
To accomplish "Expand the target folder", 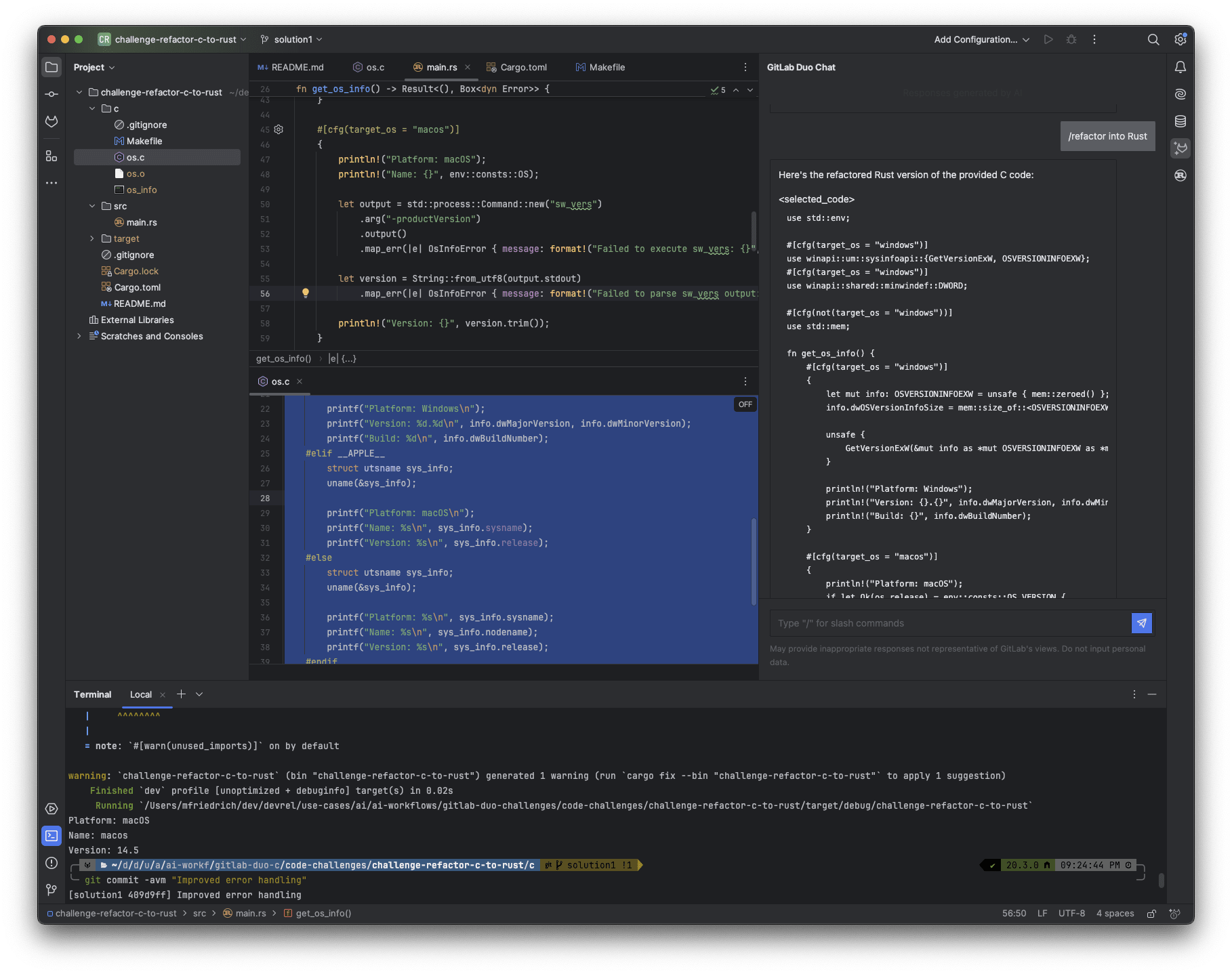I will click(92, 238).
